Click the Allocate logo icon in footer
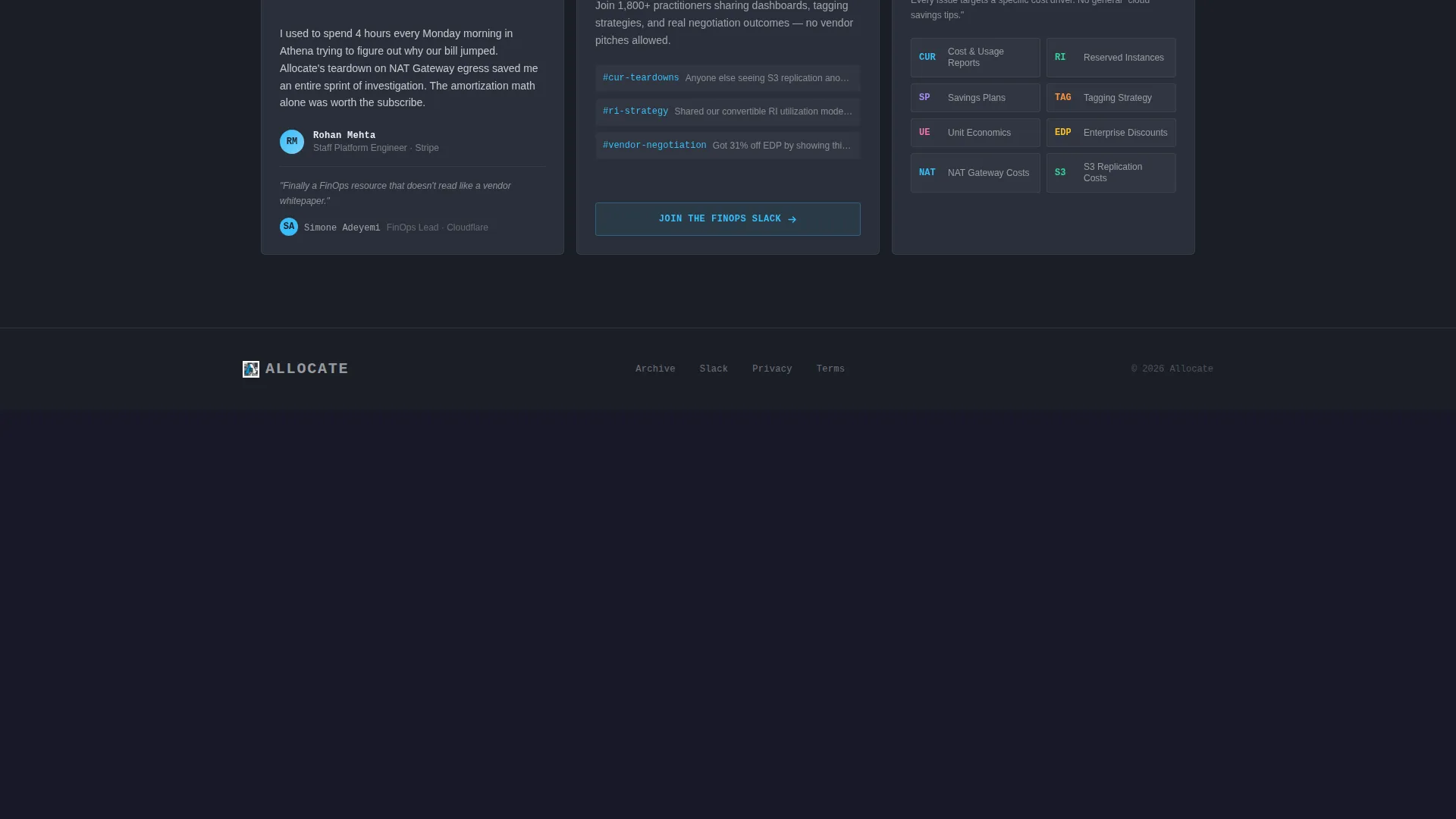1456x819 pixels. pos(251,369)
